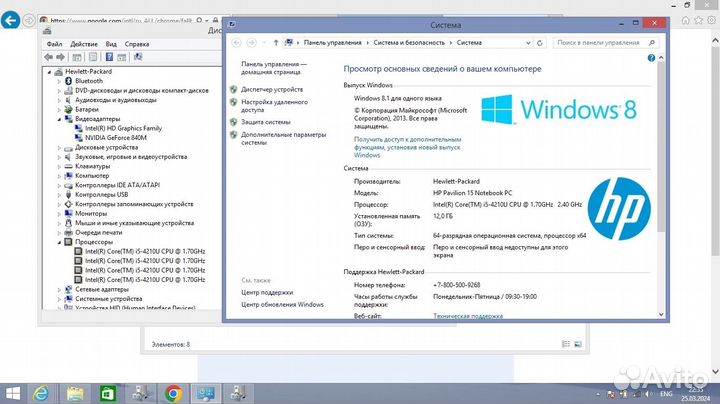The image size is (720, 404).
Task: Expand DVD-дисководы и дисководы компакт-дисков node
Action: pyautogui.click(x=59, y=91)
